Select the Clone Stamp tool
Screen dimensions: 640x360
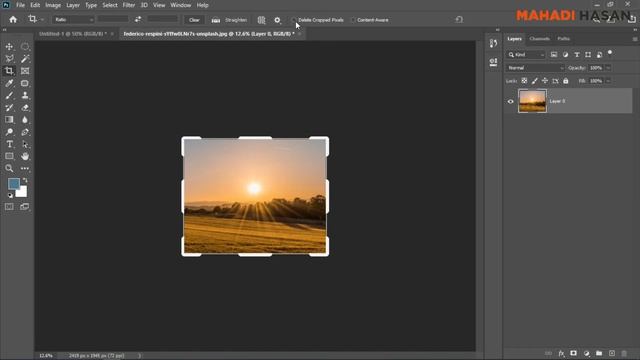pyautogui.click(x=25, y=96)
